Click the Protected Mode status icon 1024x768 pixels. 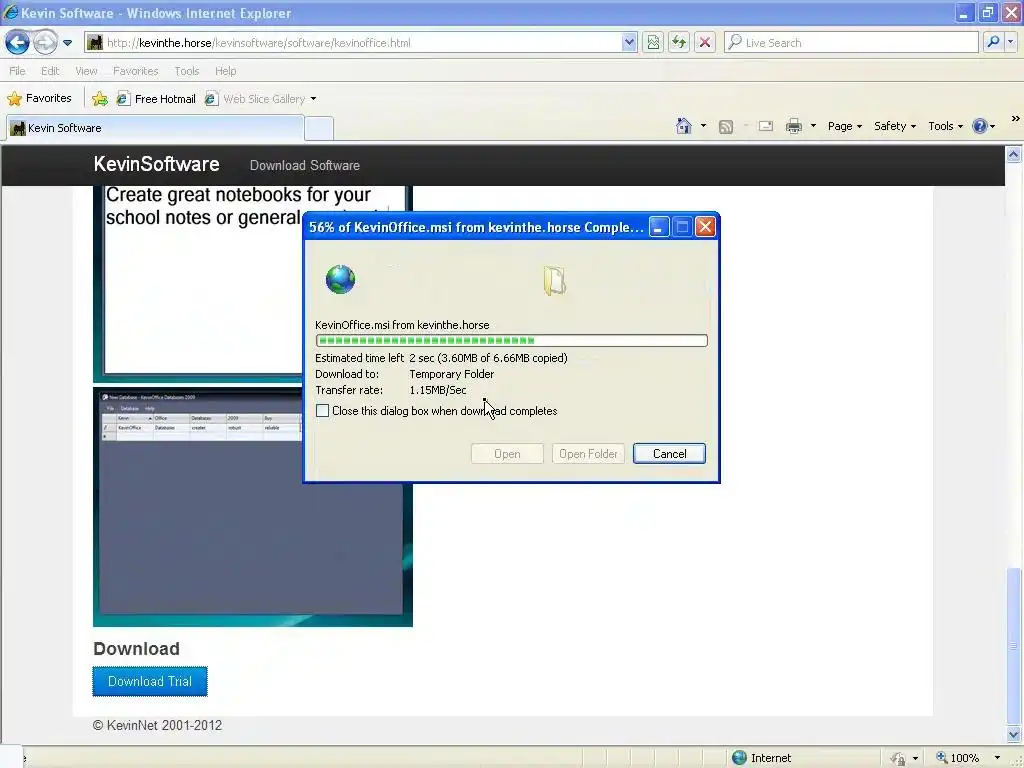click(x=899, y=758)
